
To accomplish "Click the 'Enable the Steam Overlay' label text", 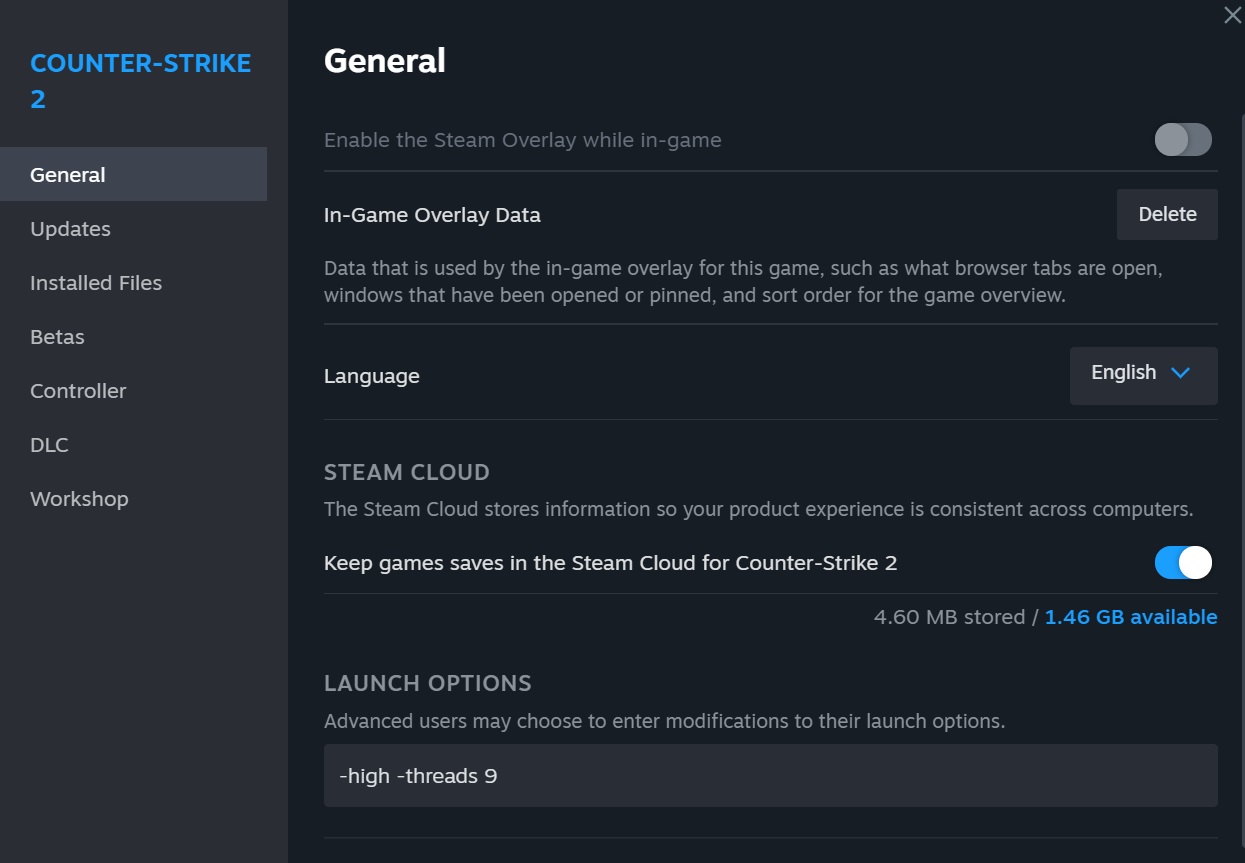I will [x=522, y=140].
